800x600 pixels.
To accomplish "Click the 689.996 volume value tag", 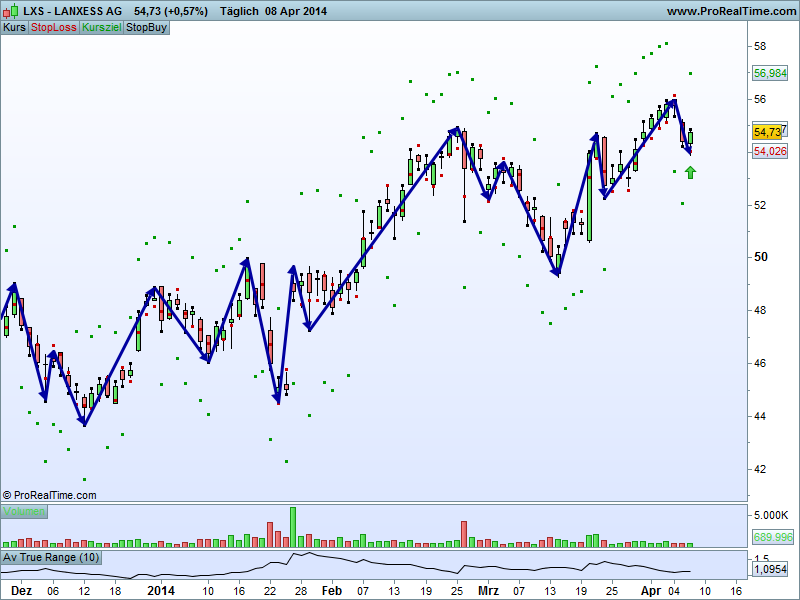I will click(773, 537).
